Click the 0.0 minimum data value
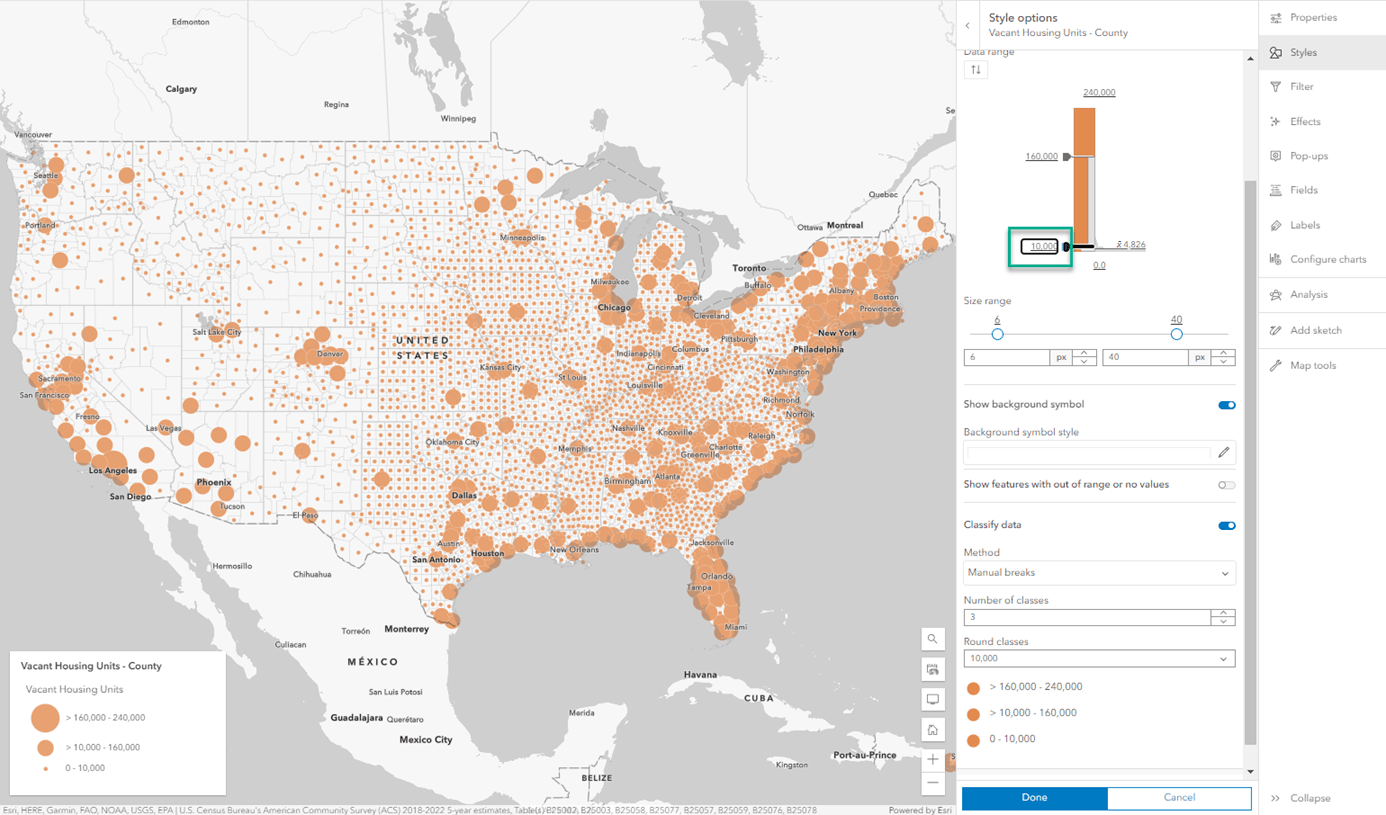The height and width of the screenshot is (815, 1386). coord(1099,266)
